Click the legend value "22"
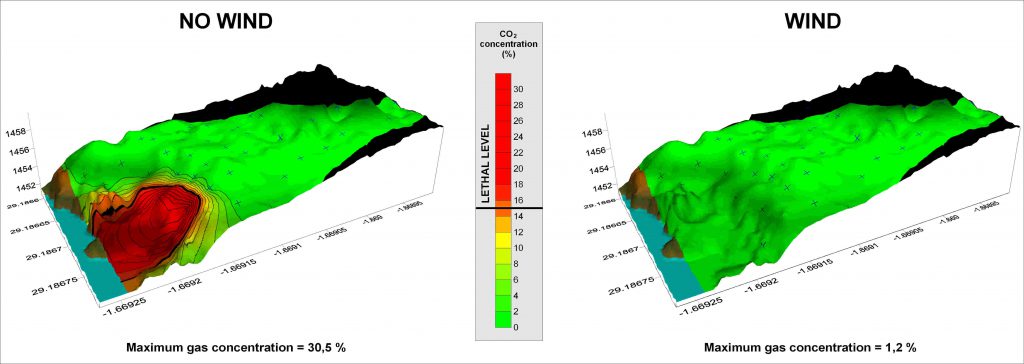 (x=520, y=153)
